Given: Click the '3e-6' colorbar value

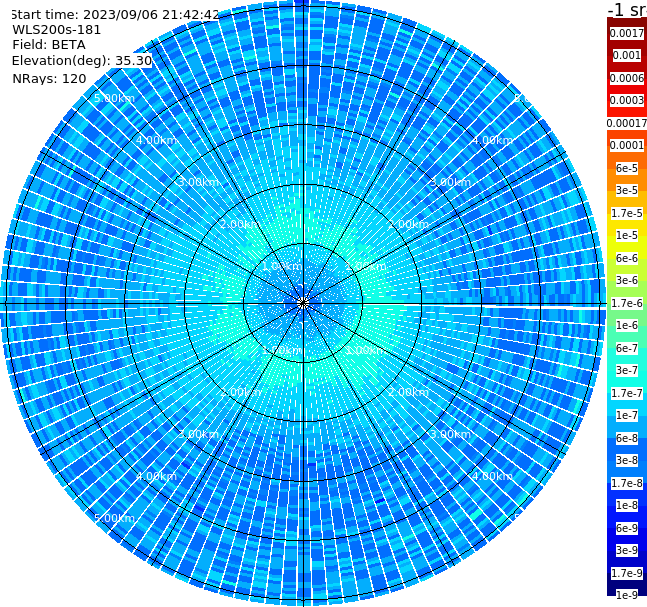Looking at the screenshot, I should (627, 280).
